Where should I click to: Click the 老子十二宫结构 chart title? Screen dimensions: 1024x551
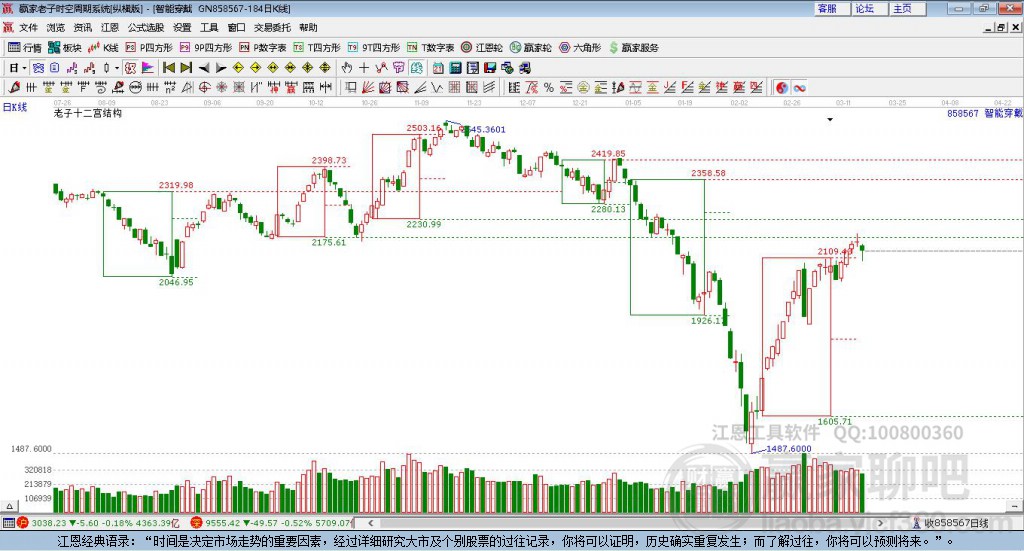pyautogui.click(x=88, y=114)
